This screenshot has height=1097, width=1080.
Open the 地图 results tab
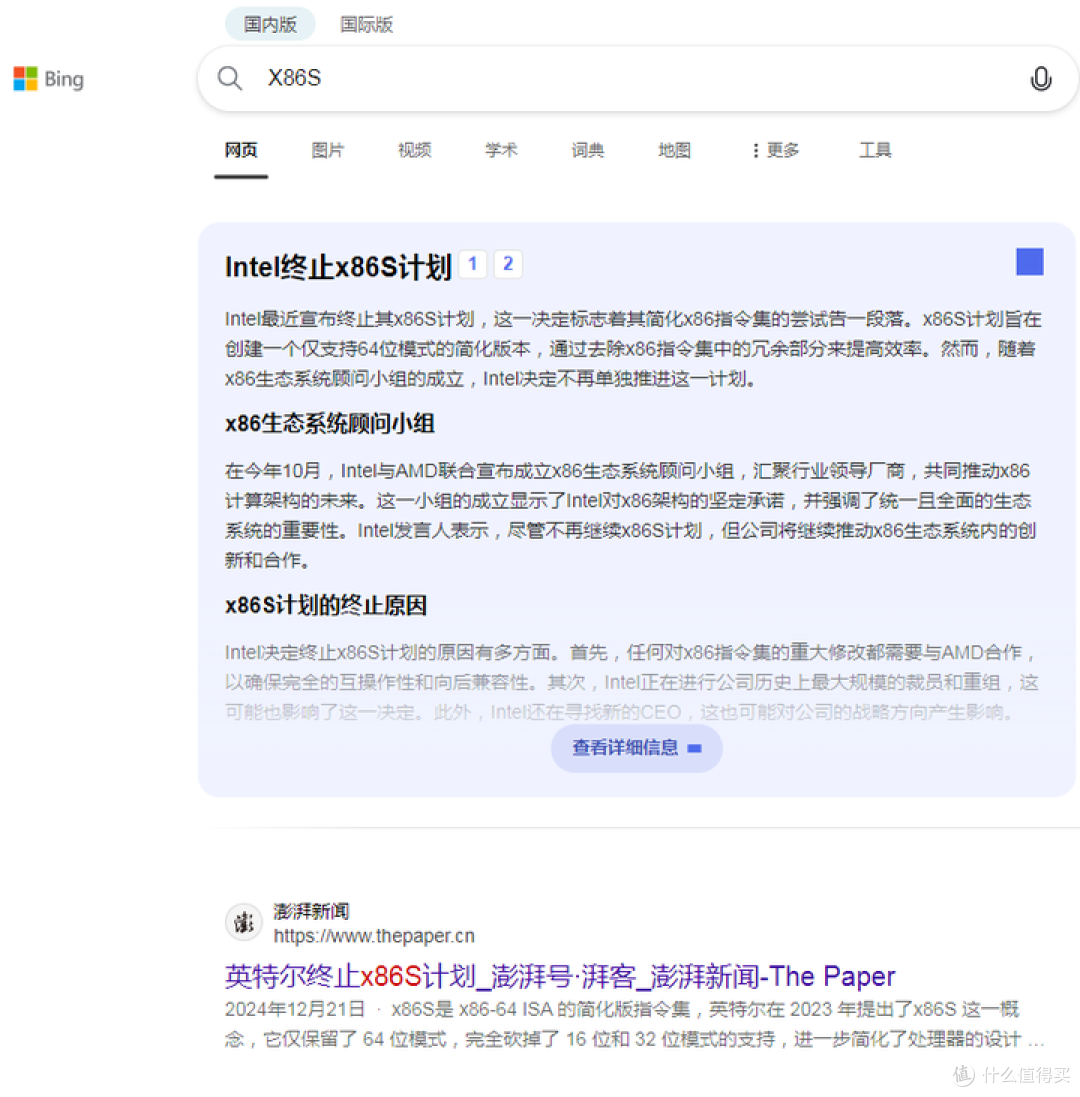click(674, 150)
